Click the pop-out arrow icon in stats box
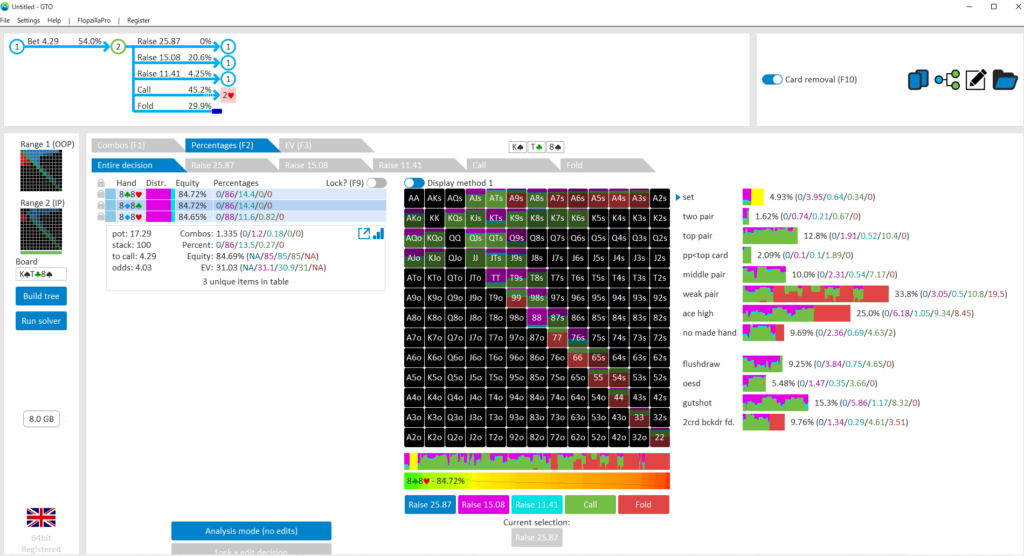This screenshot has width=1024, height=556. (x=363, y=233)
